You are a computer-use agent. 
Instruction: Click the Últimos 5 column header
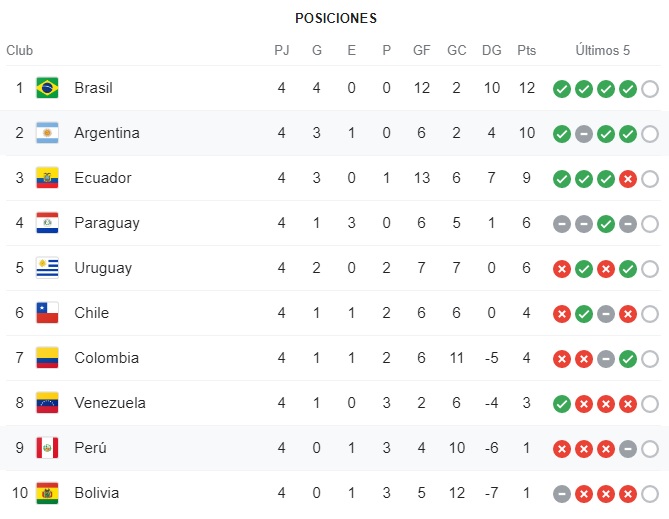tap(603, 50)
